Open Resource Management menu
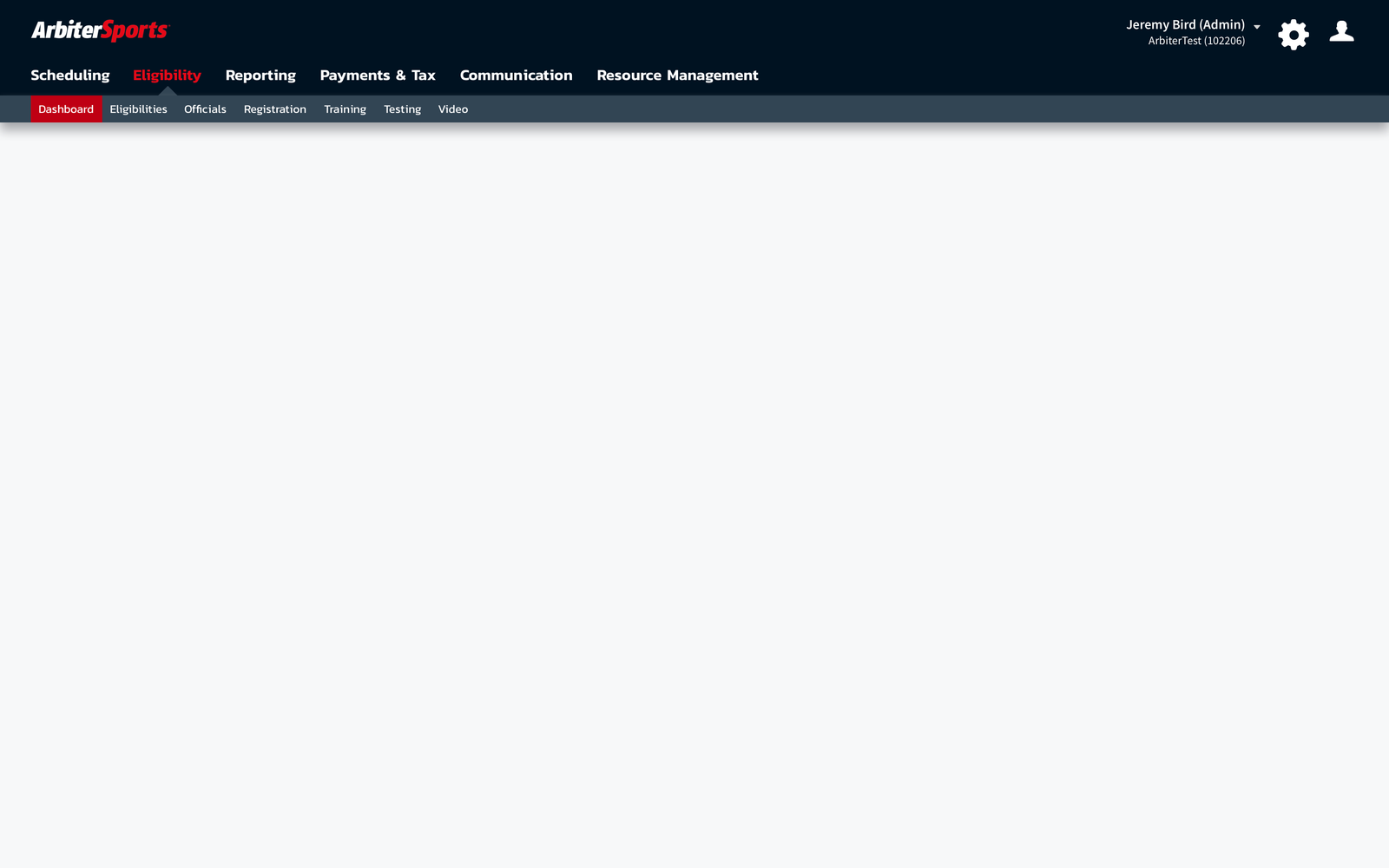The image size is (1389, 868). click(x=677, y=76)
